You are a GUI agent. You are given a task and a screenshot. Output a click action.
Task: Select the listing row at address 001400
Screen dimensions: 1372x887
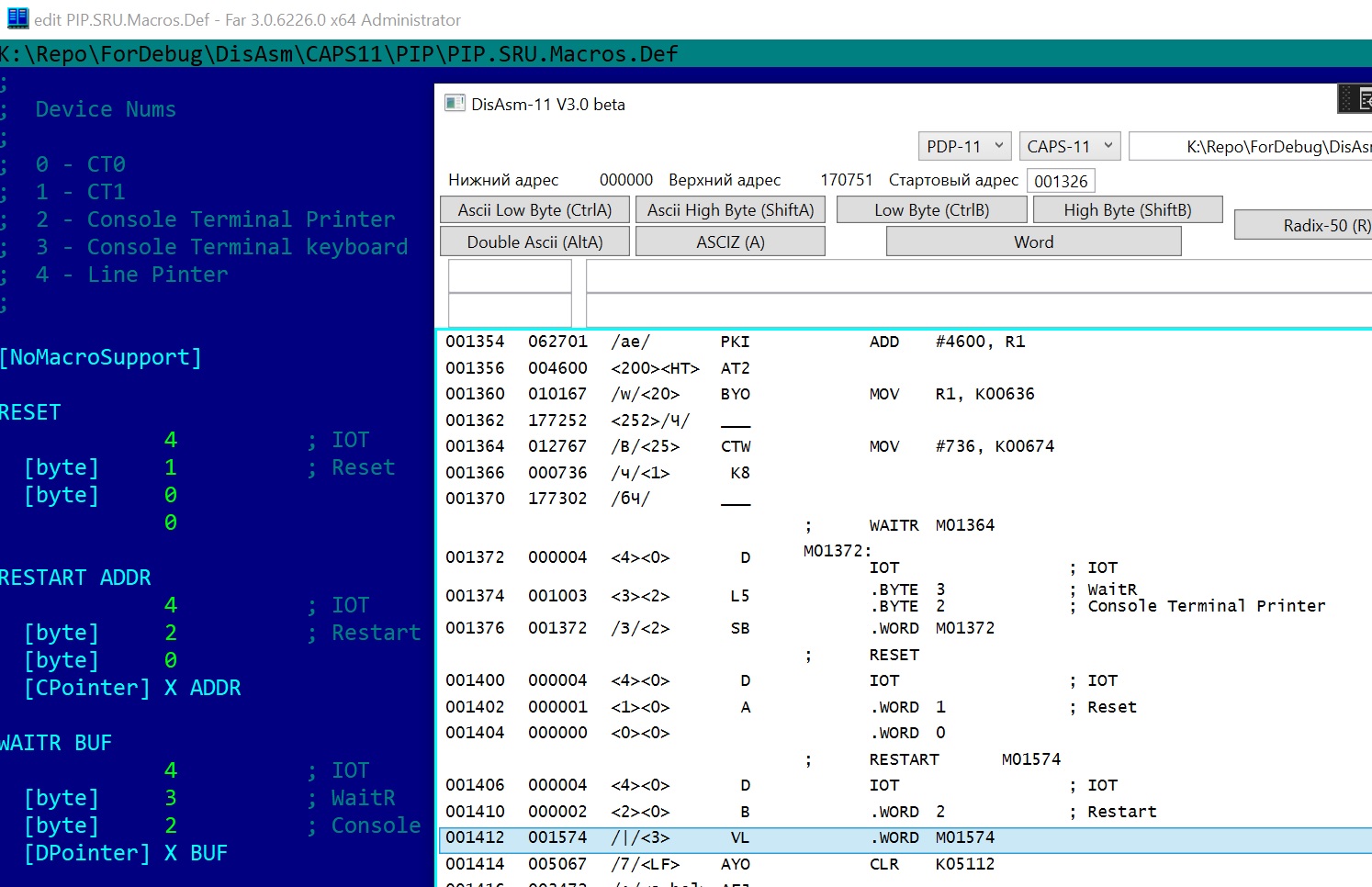tap(904, 680)
